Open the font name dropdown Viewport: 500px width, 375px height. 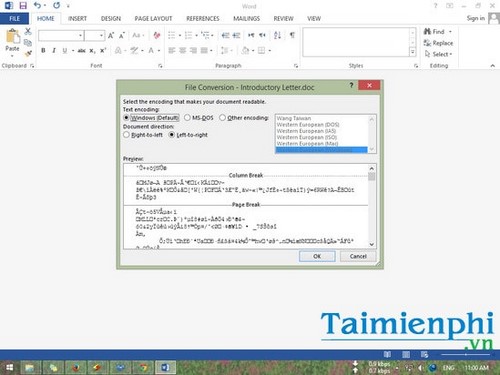(x=80, y=35)
